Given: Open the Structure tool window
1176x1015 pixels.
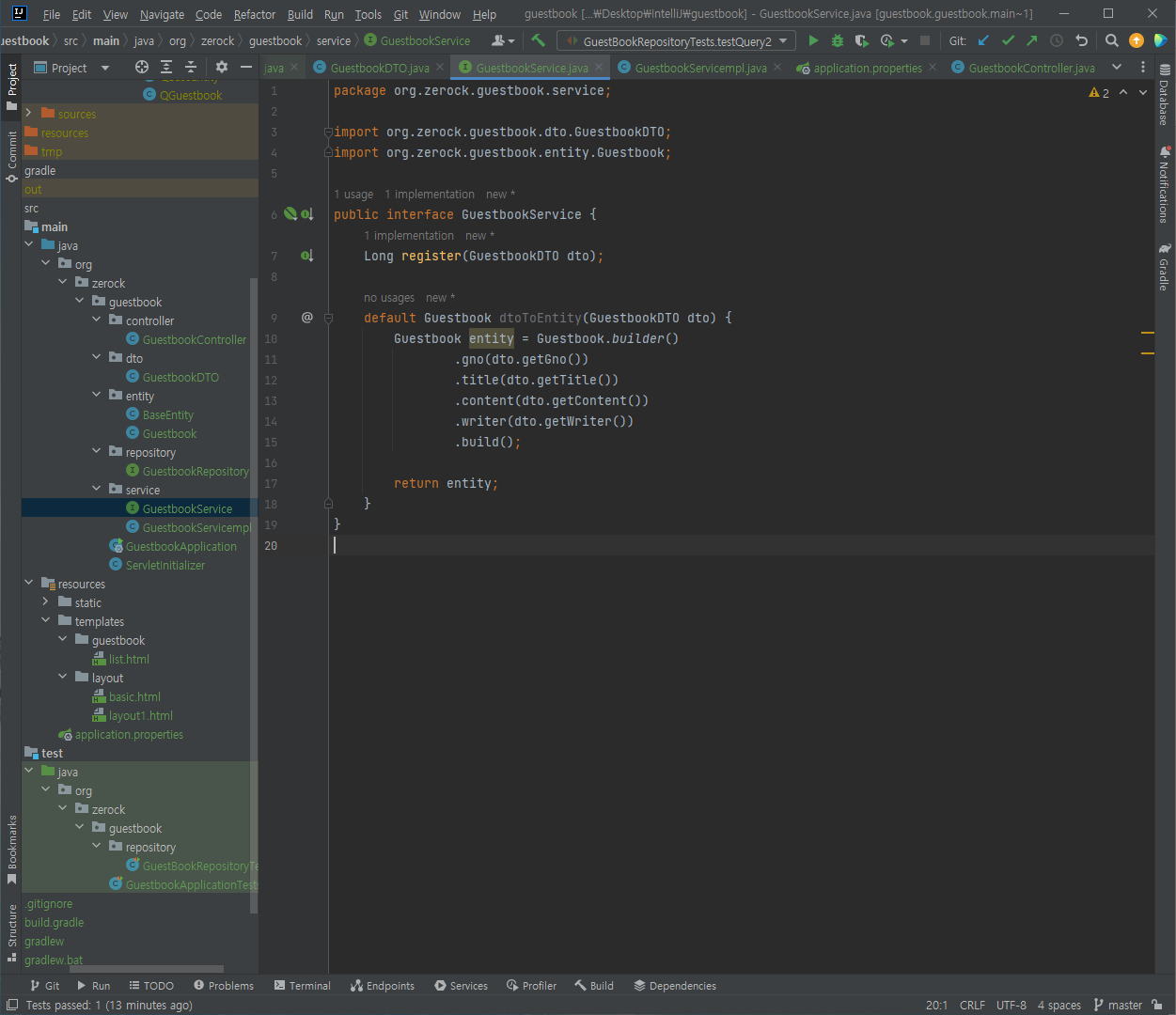Looking at the screenshot, I should pyautogui.click(x=11, y=933).
